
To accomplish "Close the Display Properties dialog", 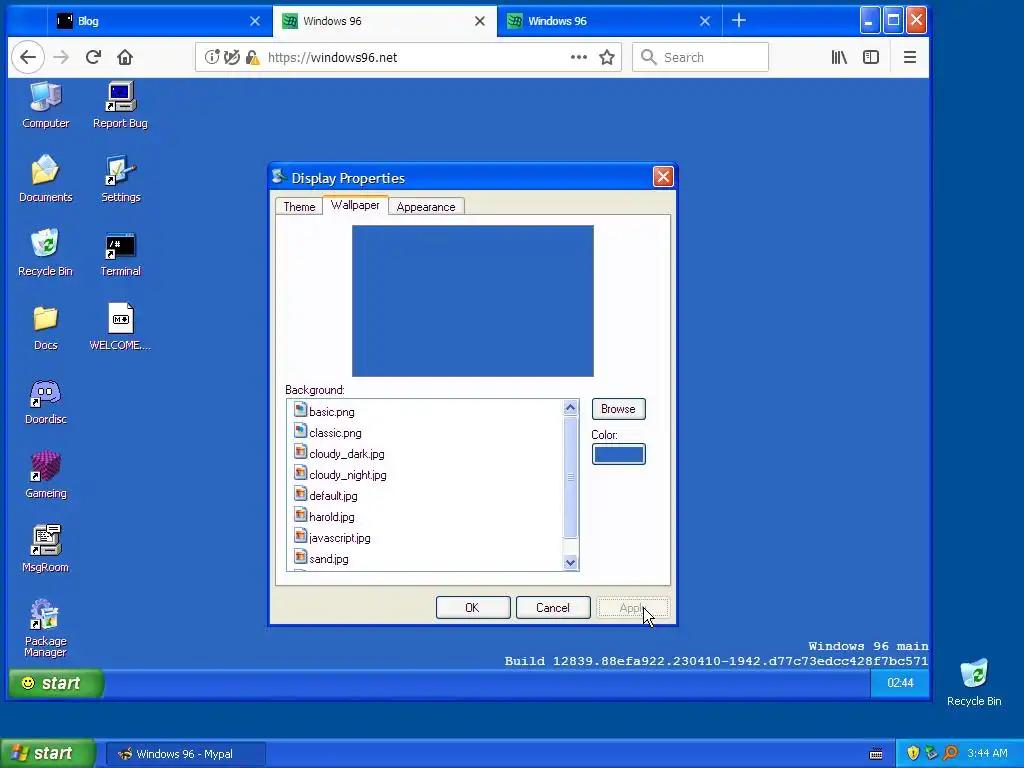I will point(663,177).
